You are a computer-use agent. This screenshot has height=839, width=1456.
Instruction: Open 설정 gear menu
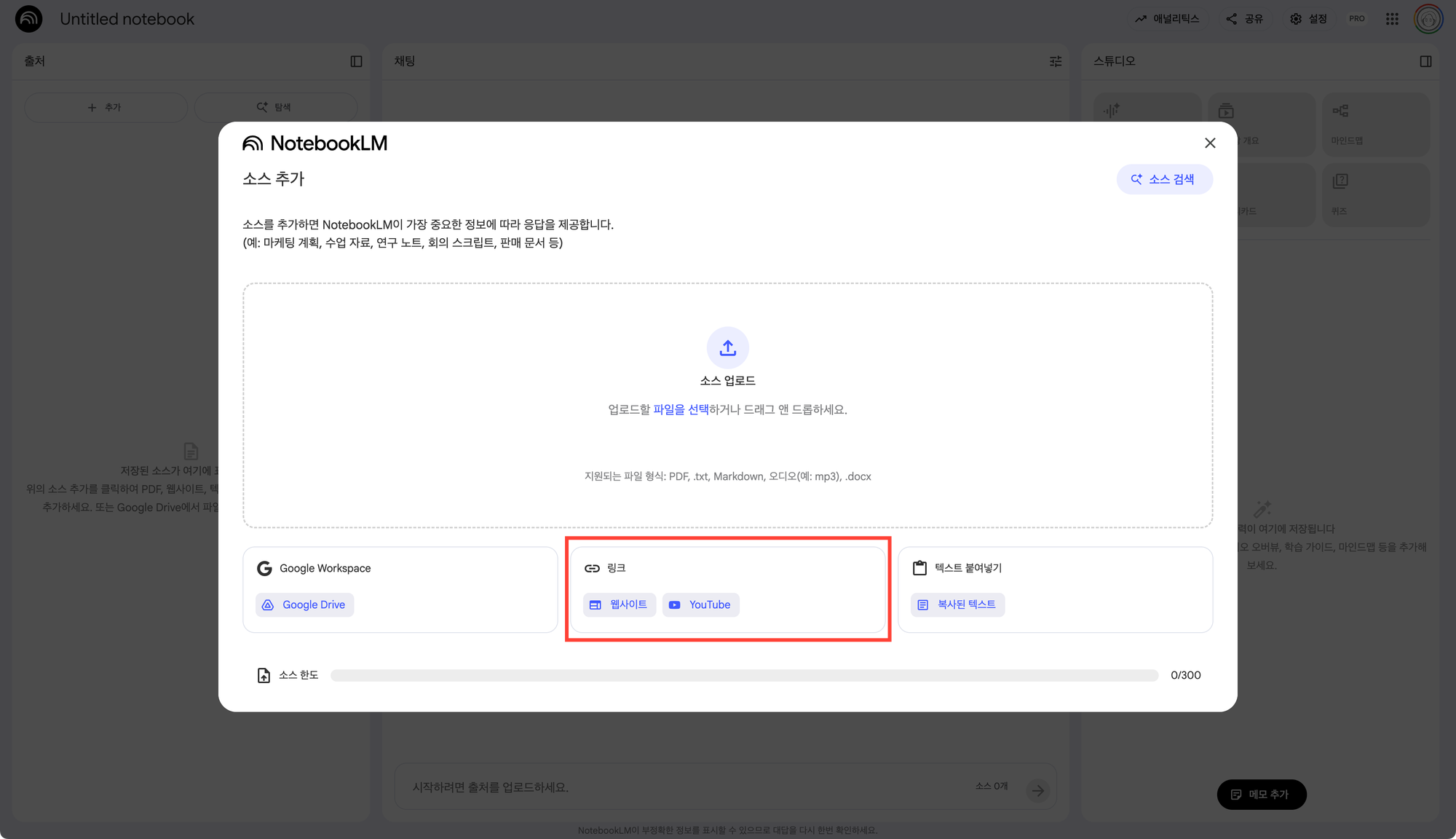click(x=1309, y=19)
